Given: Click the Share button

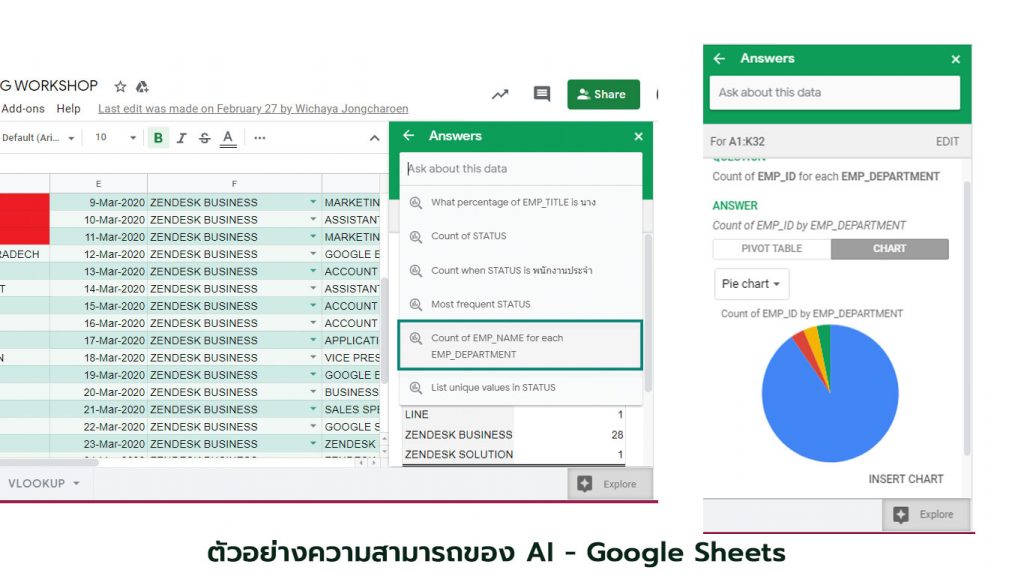Looking at the screenshot, I should pos(603,94).
